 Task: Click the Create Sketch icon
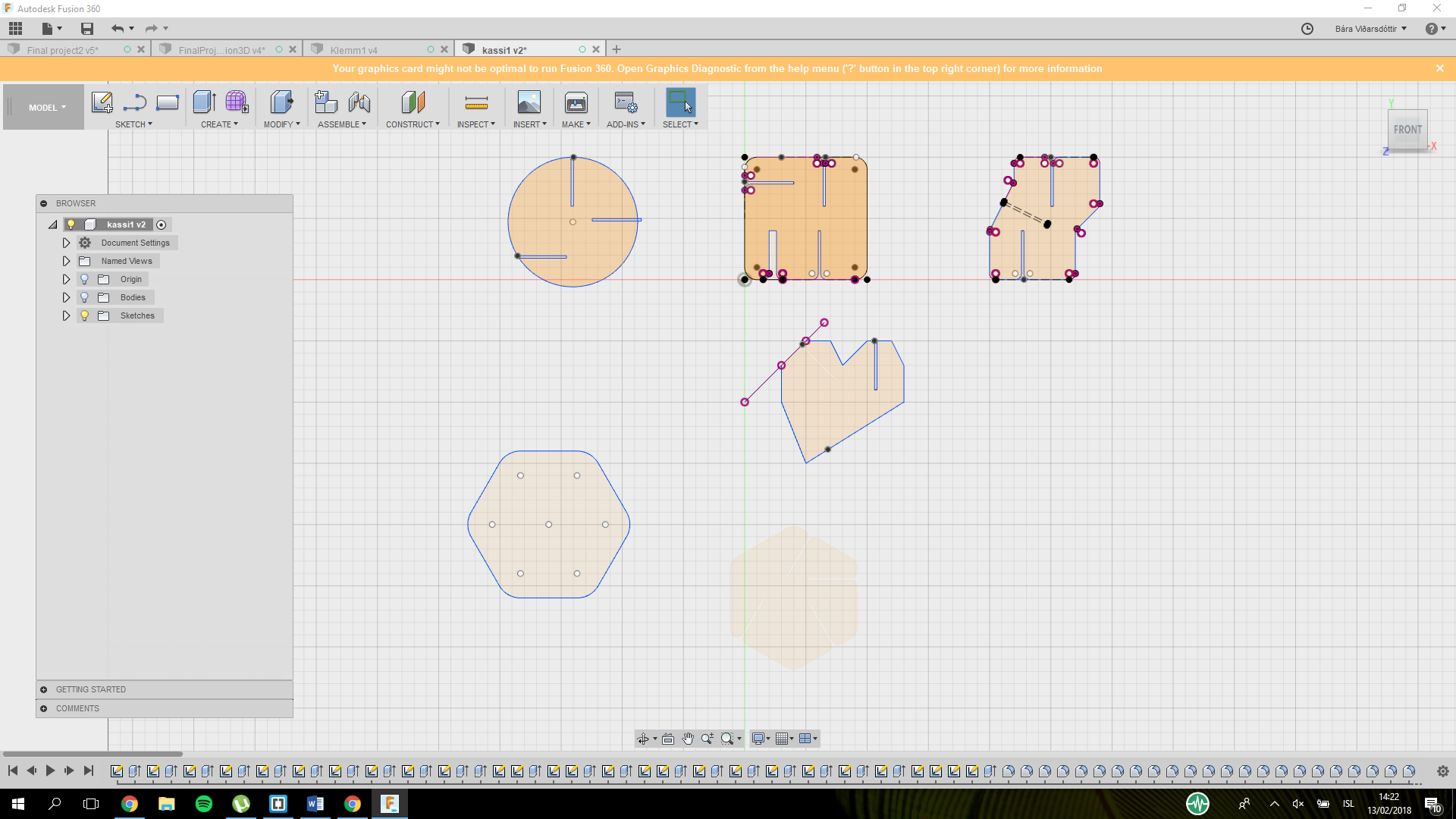point(102,102)
